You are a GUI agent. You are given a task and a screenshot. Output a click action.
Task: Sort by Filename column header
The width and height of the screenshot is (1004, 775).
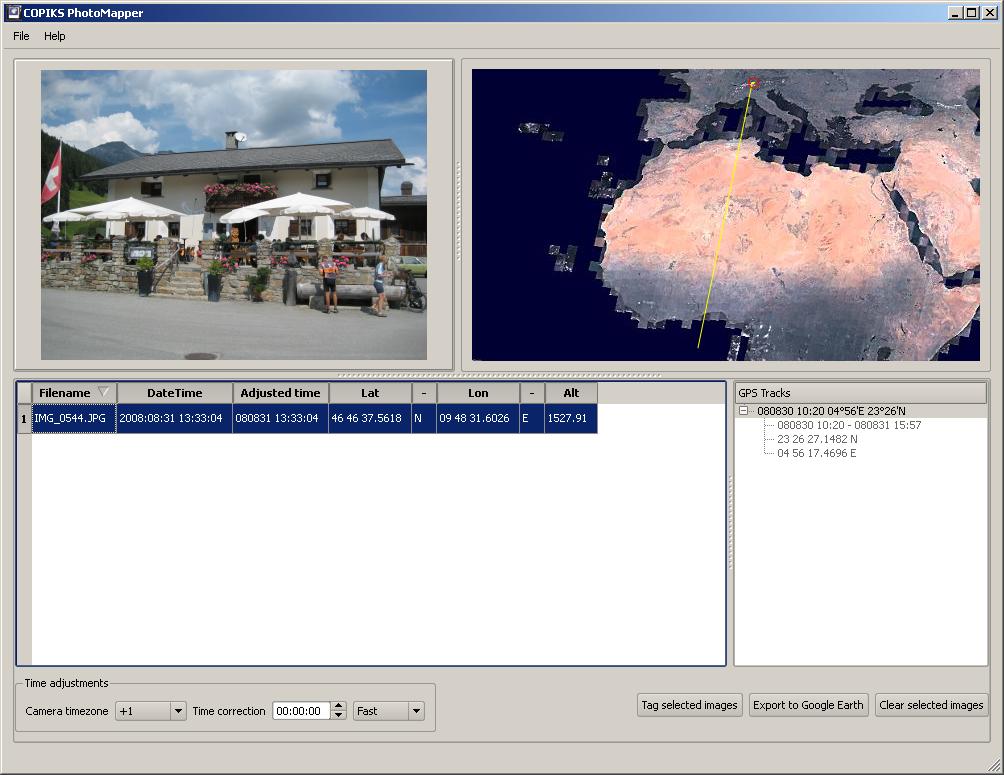(x=66, y=393)
